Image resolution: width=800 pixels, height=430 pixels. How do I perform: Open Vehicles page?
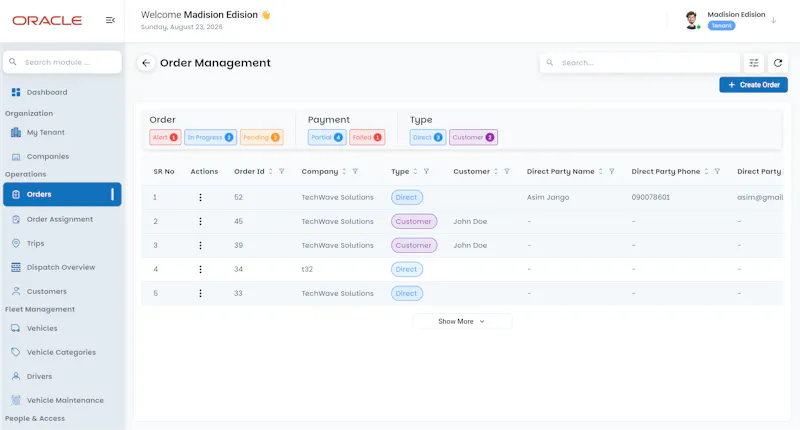coord(42,328)
